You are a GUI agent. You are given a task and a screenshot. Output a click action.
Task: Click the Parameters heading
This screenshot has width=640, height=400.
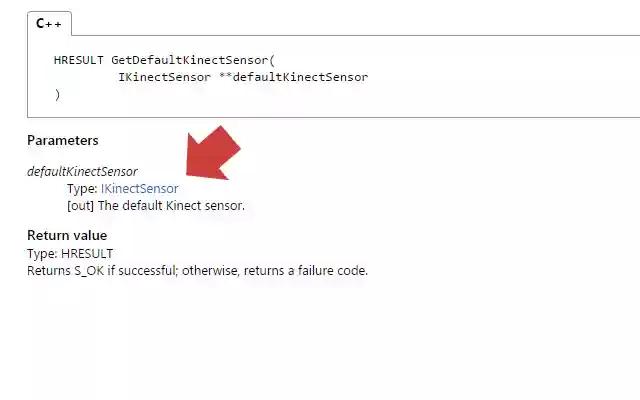(x=62, y=140)
